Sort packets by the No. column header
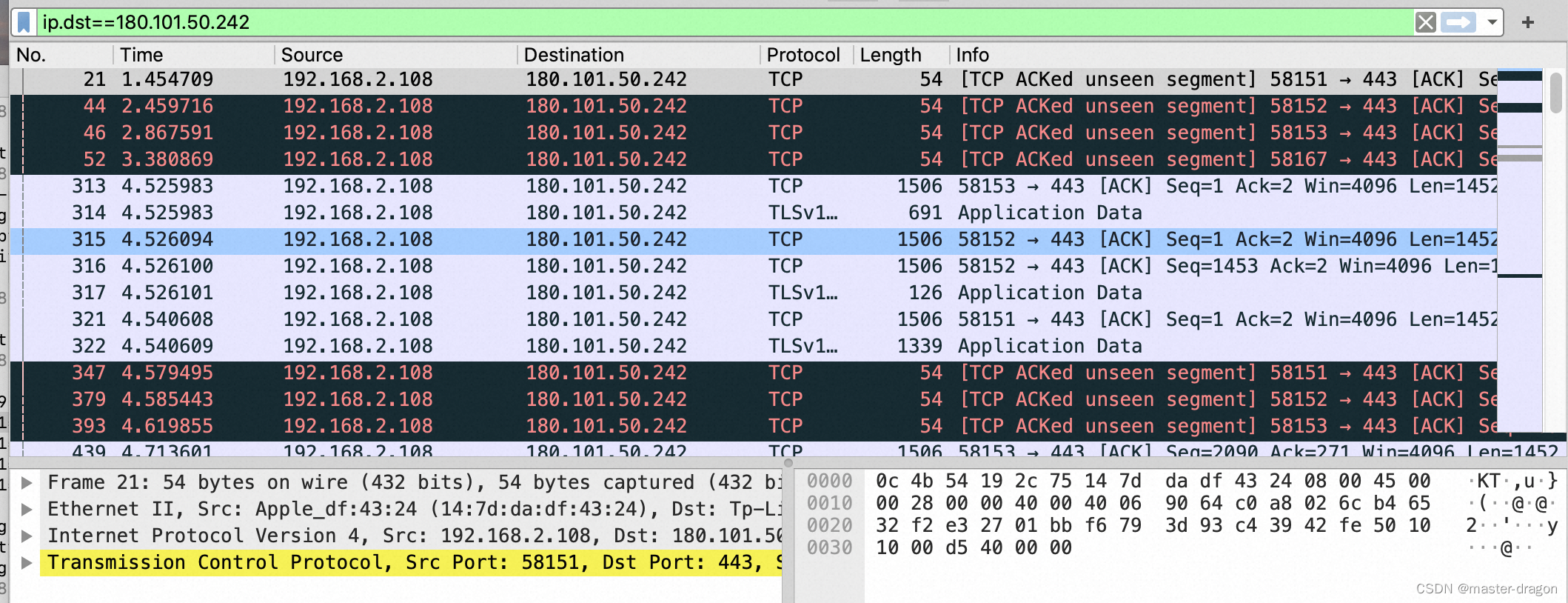 (x=62, y=55)
